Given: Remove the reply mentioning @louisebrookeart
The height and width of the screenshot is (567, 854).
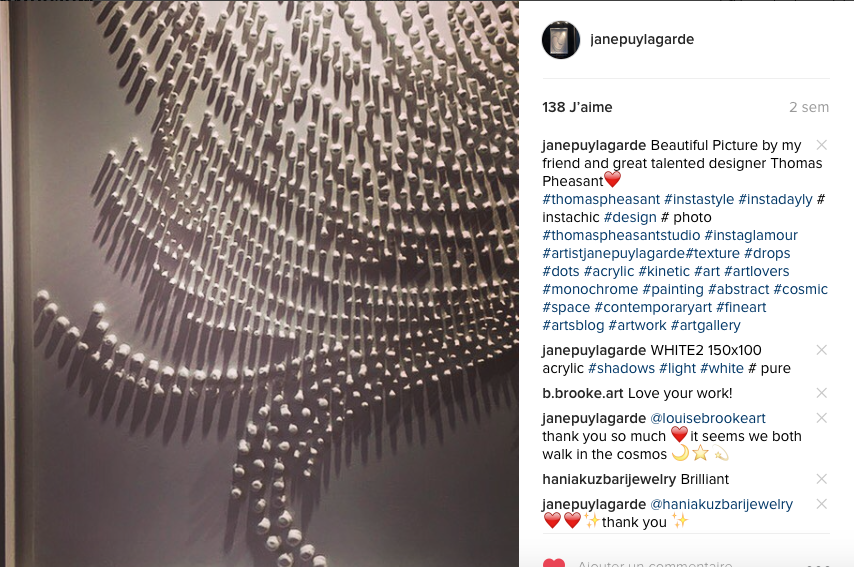Looking at the screenshot, I should [x=821, y=418].
